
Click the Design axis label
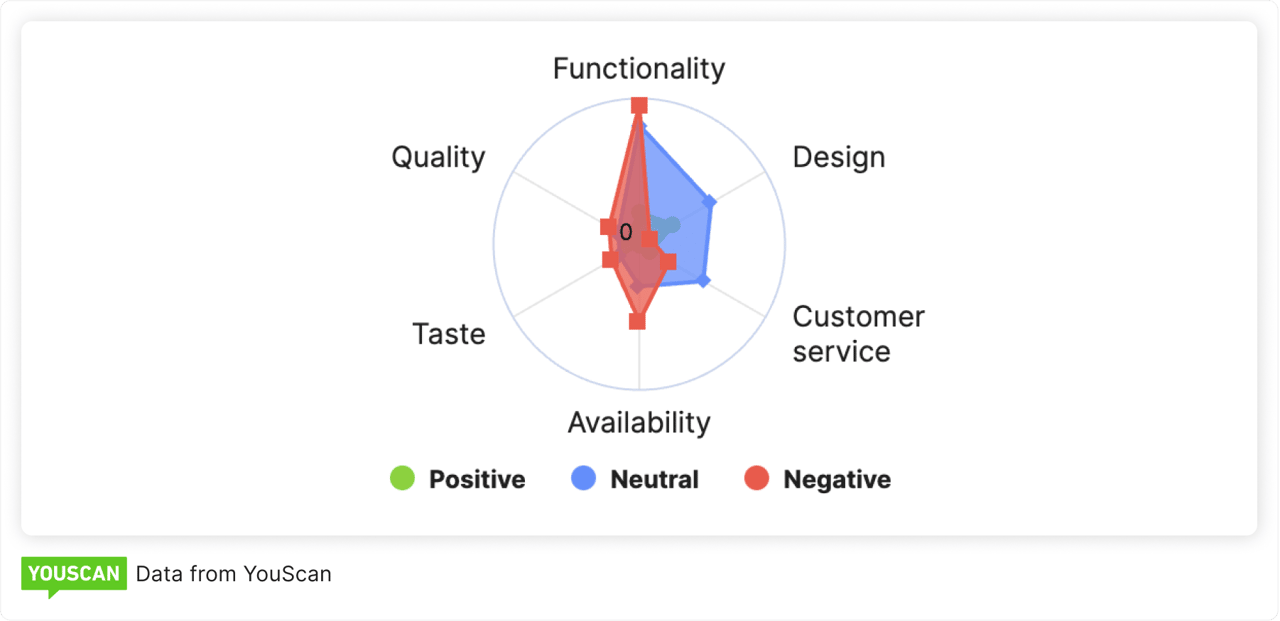838,157
